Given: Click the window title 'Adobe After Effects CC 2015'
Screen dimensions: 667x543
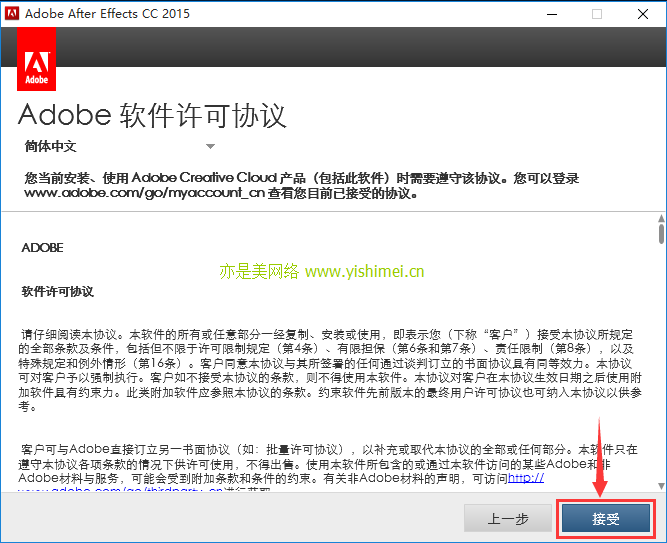Looking at the screenshot, I should click(x=107, y=14).
